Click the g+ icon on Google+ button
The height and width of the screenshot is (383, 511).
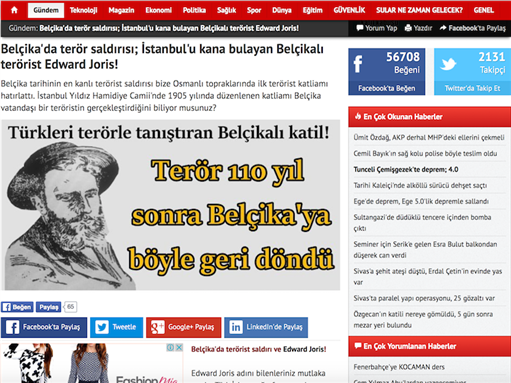(157, 327)
